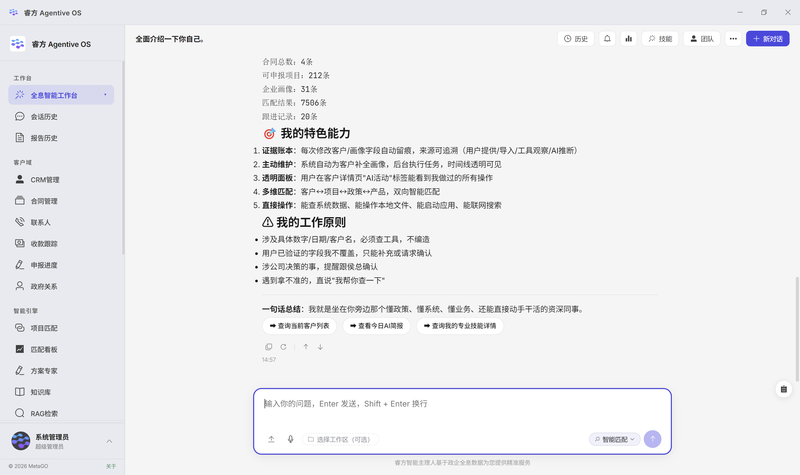Viewport: 800px width, 475px height.
Task: Click the up arrow under the reply
Action: click(306, 347)
